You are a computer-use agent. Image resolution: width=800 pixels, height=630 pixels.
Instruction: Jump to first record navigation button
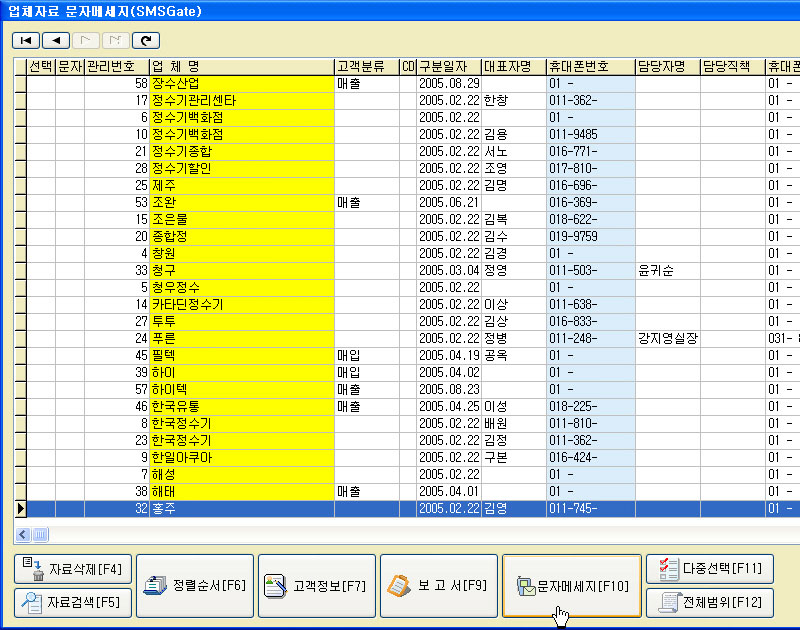[x=26, y=40]
